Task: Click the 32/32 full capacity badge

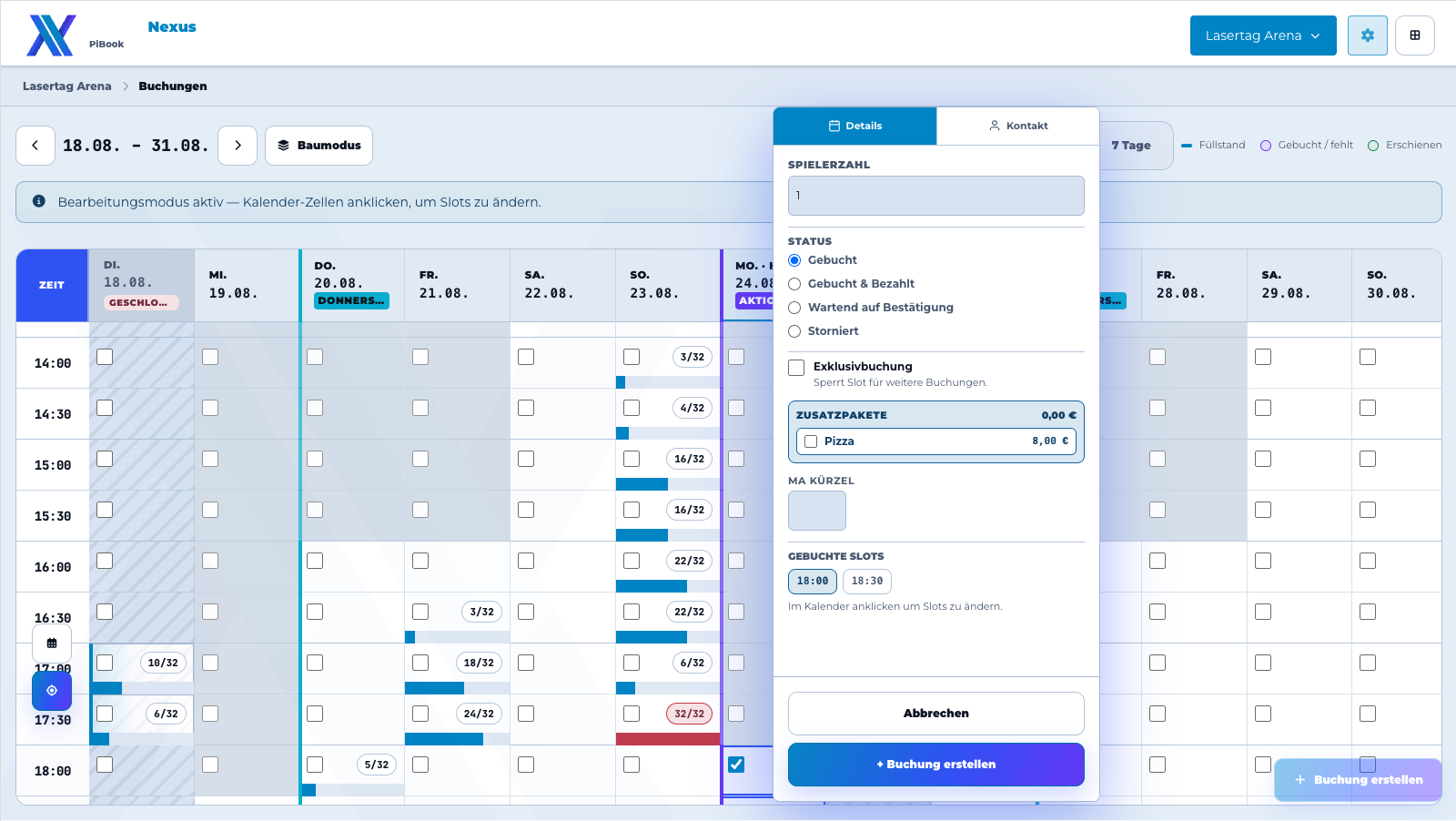Action: click(x=690, y=714)
